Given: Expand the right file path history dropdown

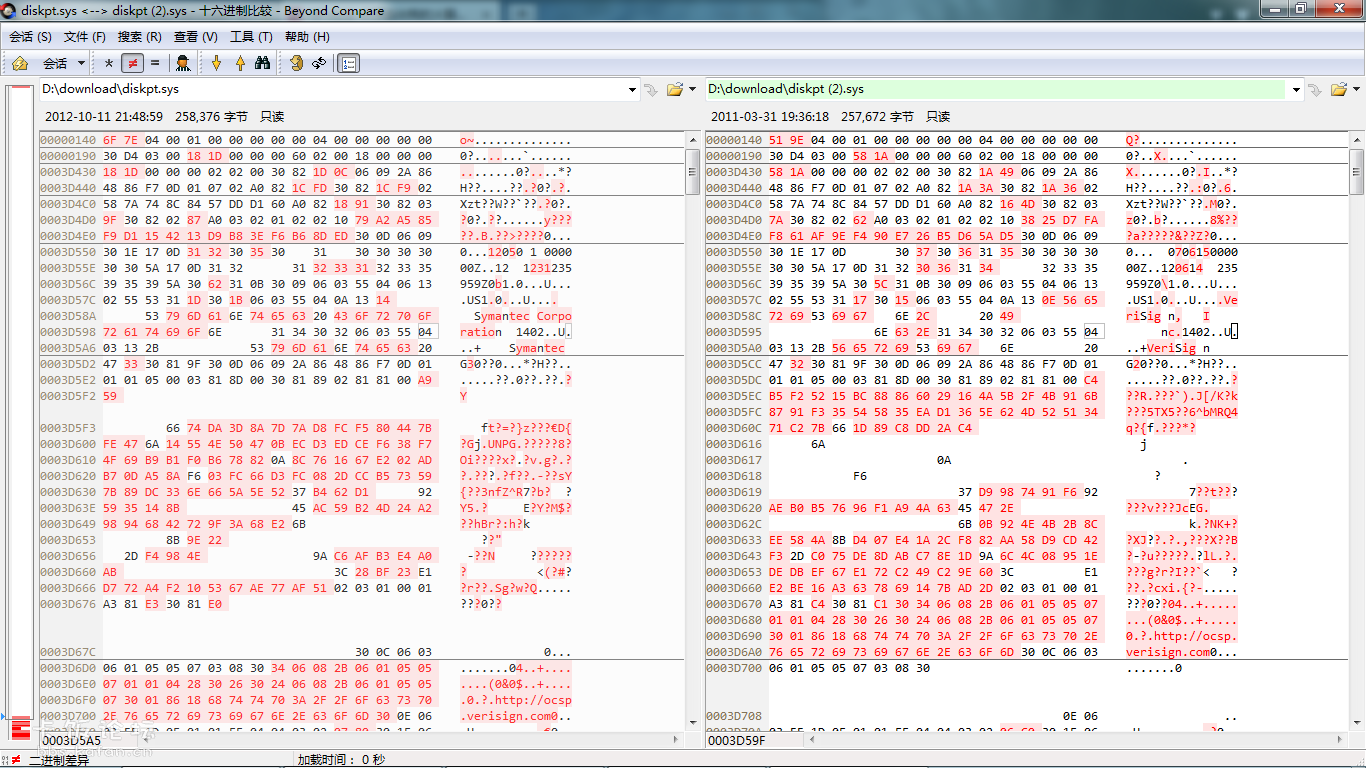Looking at the screenshot, I should click(x=1297, y=90).
